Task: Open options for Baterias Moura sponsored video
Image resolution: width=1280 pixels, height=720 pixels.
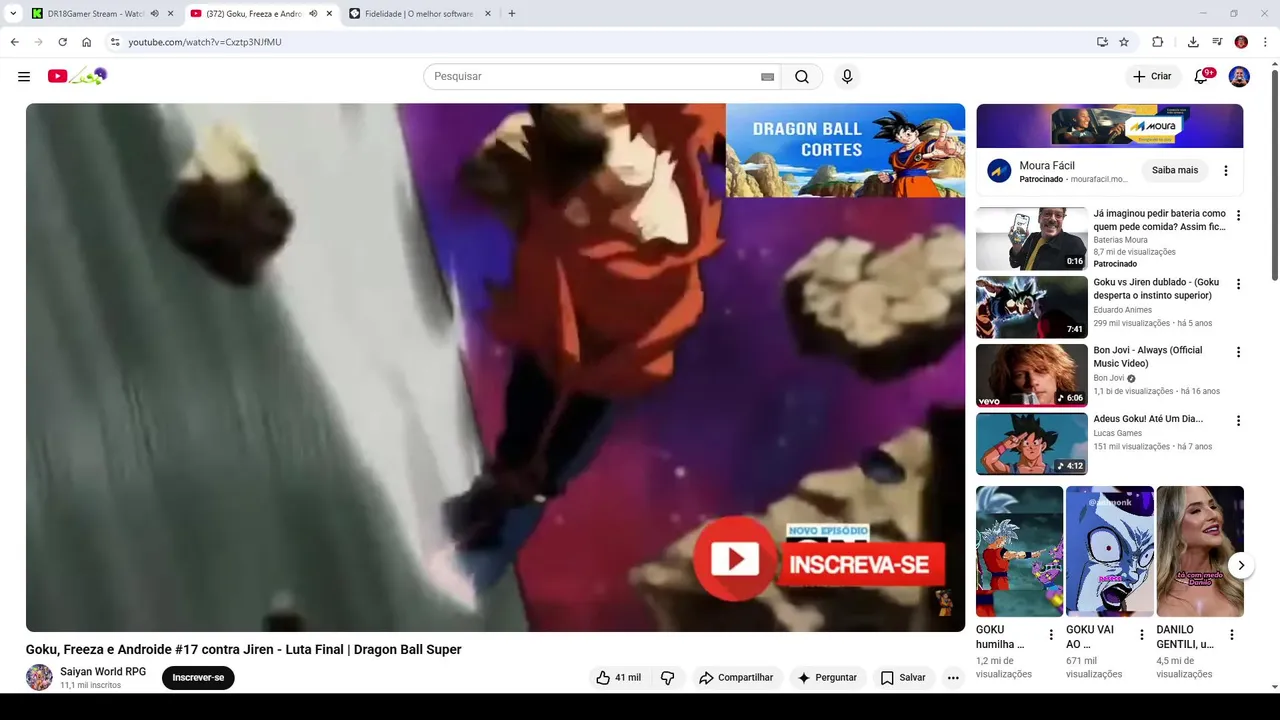Action: (1238, 216)
